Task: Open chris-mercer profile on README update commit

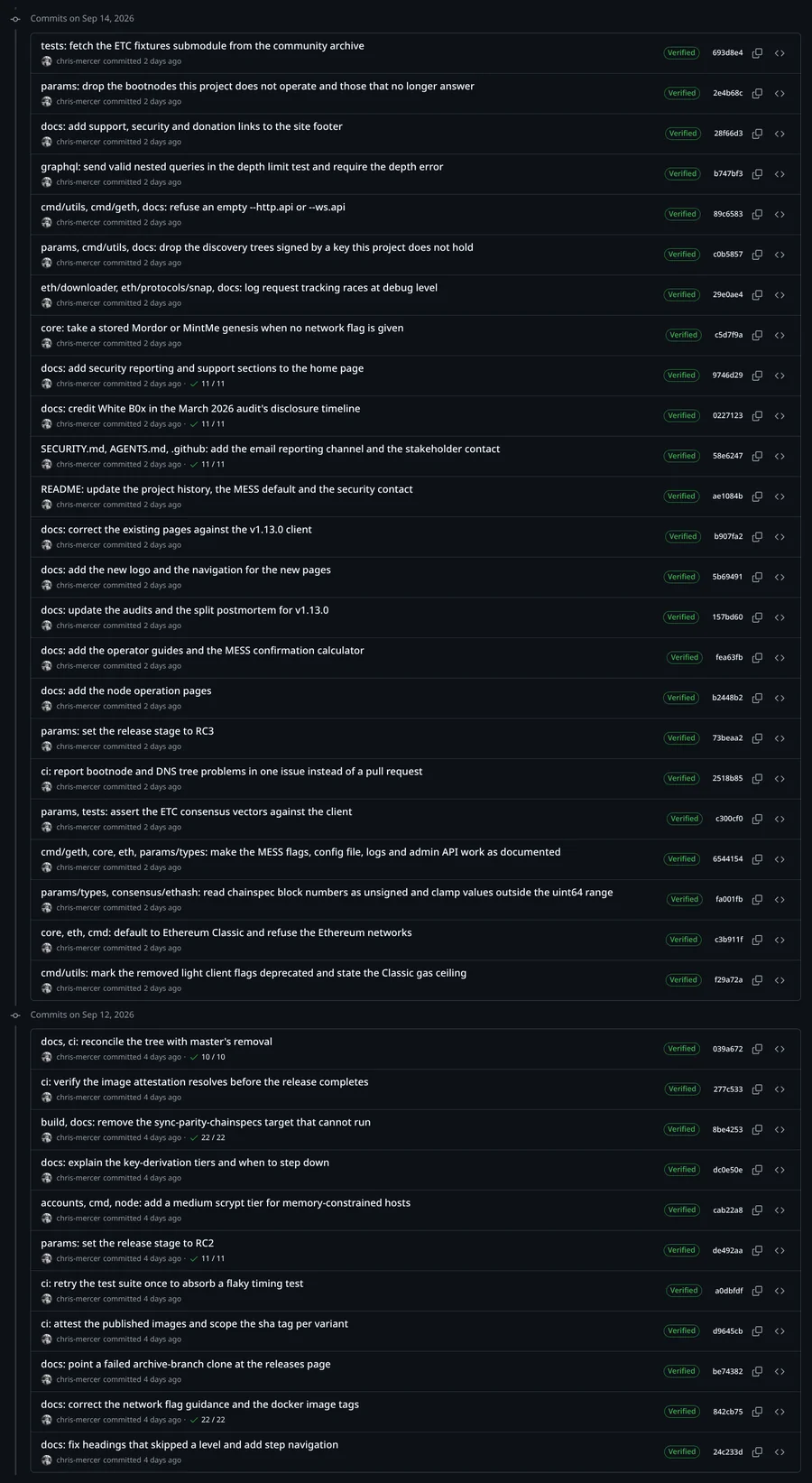Action: [78, 505]
